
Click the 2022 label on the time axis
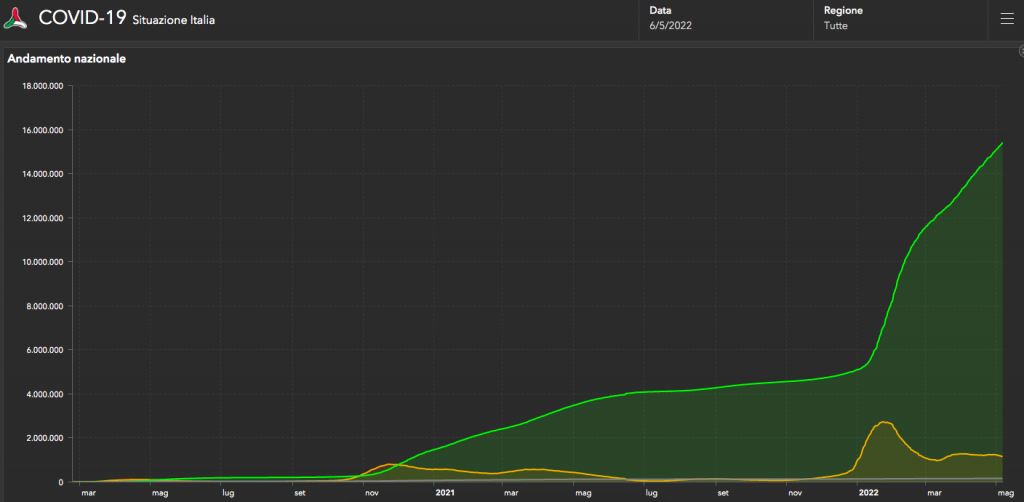(869, 493)
